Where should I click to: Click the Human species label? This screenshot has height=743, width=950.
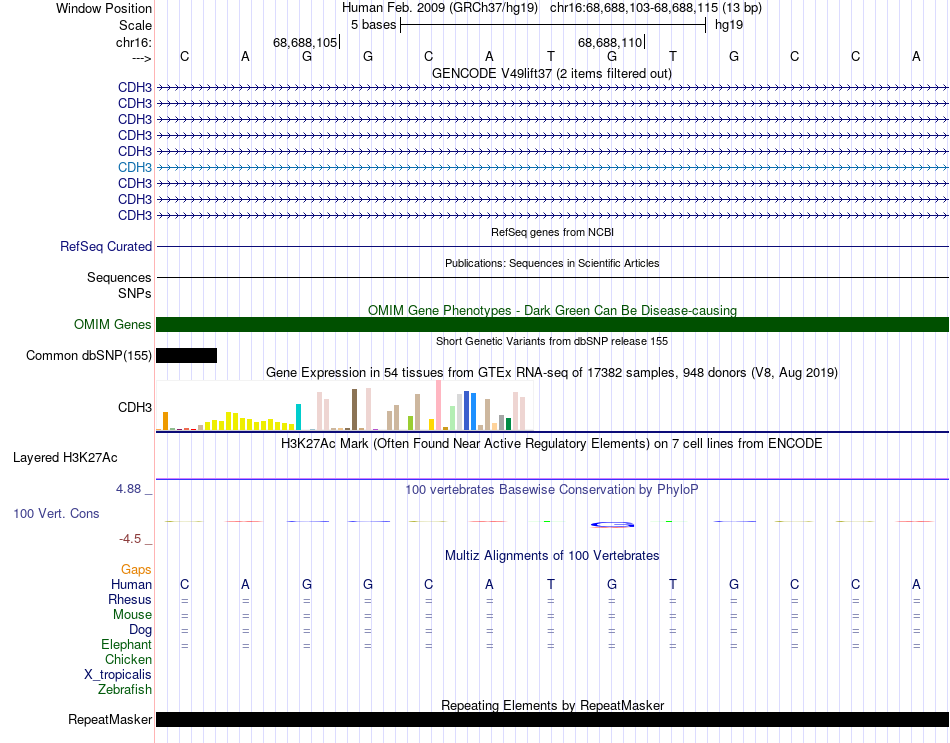(x=131, y=585)
